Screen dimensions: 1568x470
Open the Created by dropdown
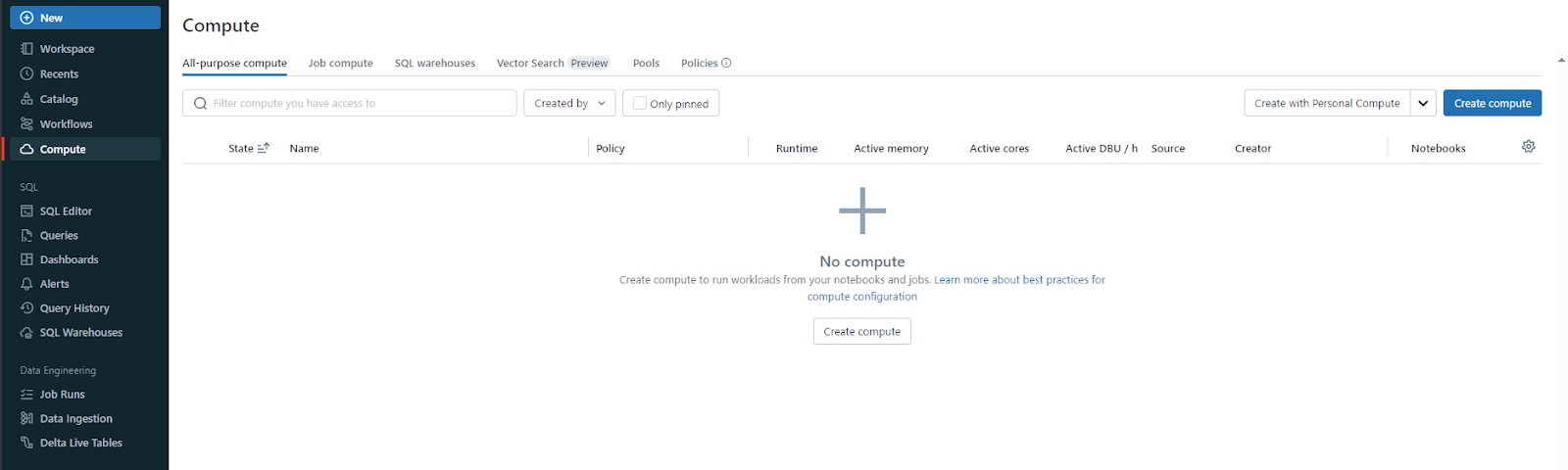(569, 103)
